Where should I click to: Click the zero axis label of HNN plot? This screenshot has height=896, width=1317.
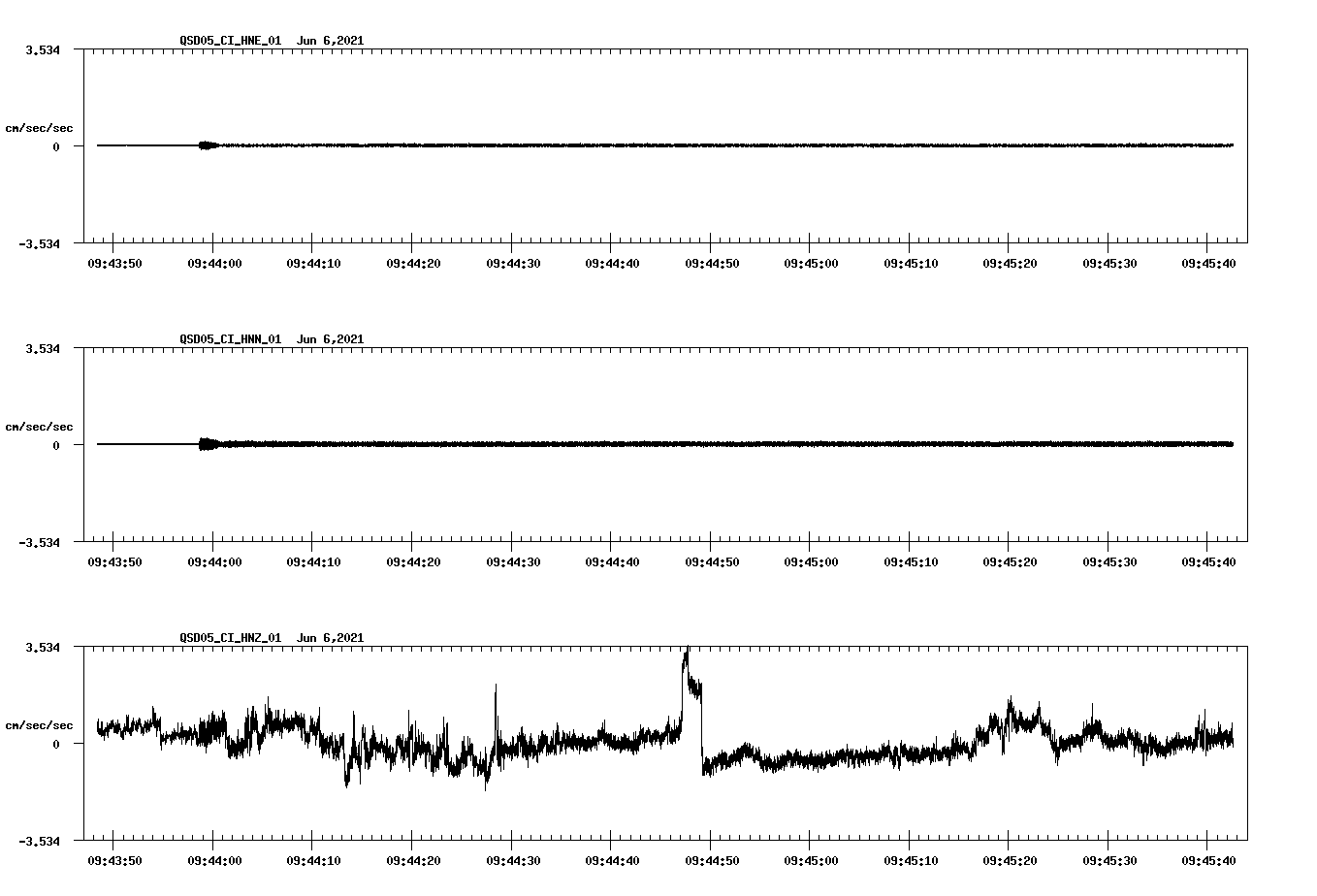point(56,445)
